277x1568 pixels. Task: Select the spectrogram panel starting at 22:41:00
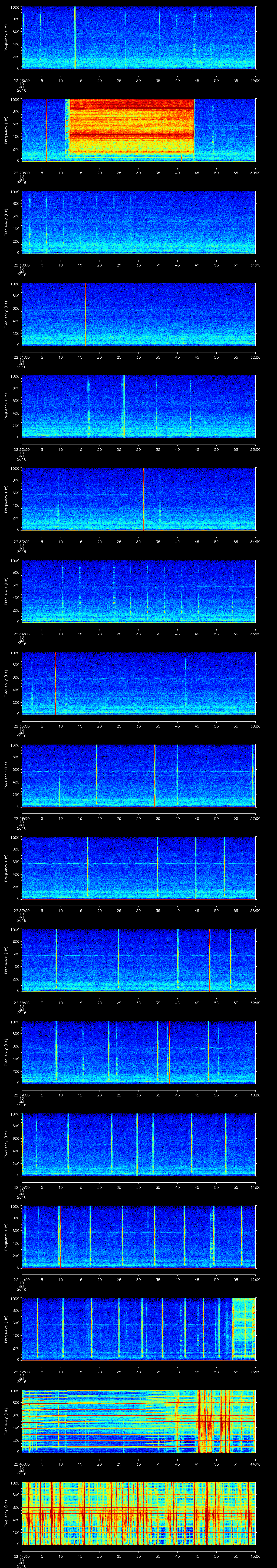(x=138, y=1237)
